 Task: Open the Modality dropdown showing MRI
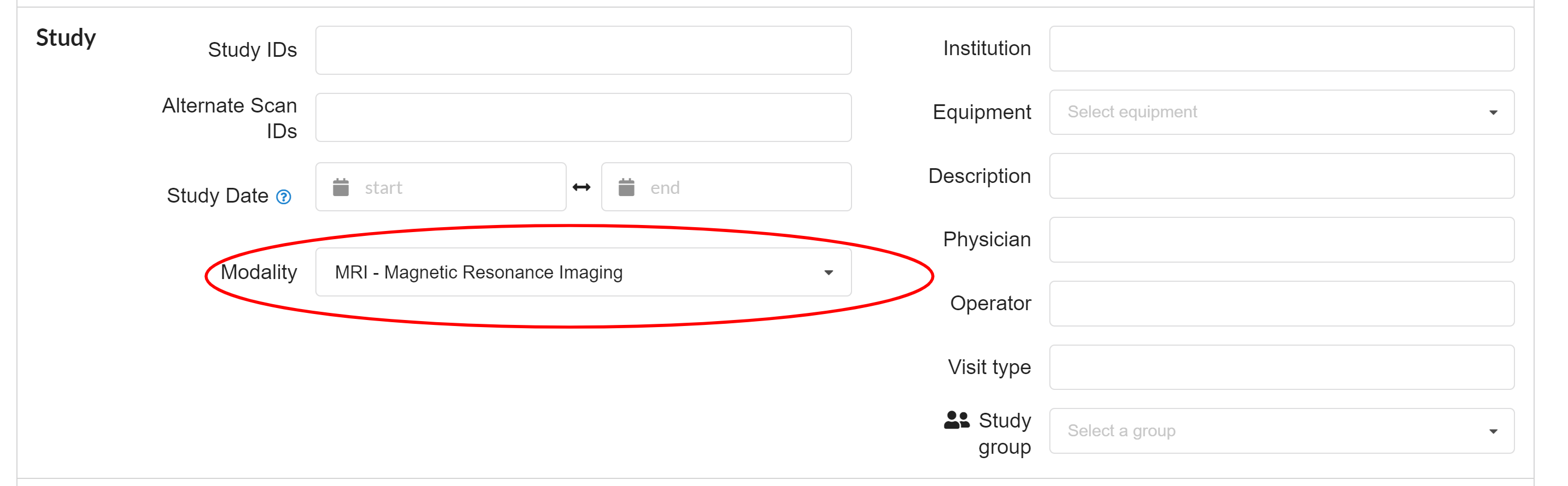(x=583, y=272)
